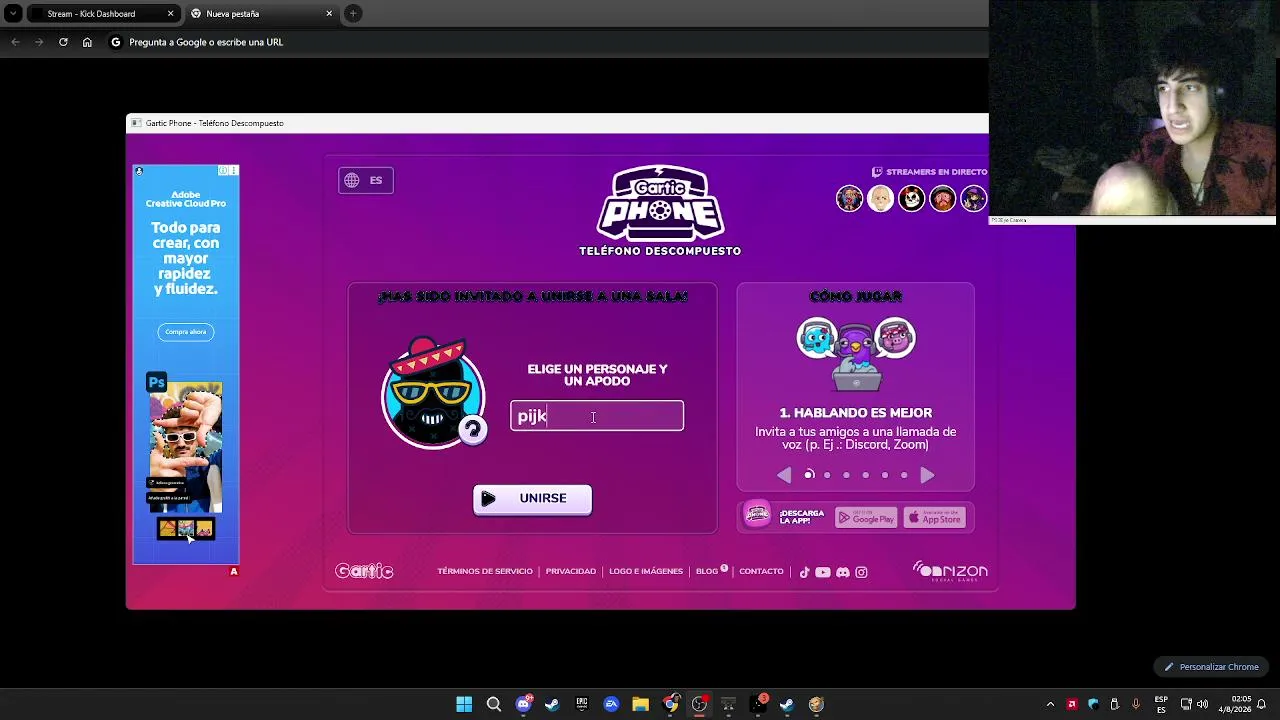The height and width of the screenshot is (720, 1280).
Task: Open OBS Studio from the taskbar
Action: point(699,704)
